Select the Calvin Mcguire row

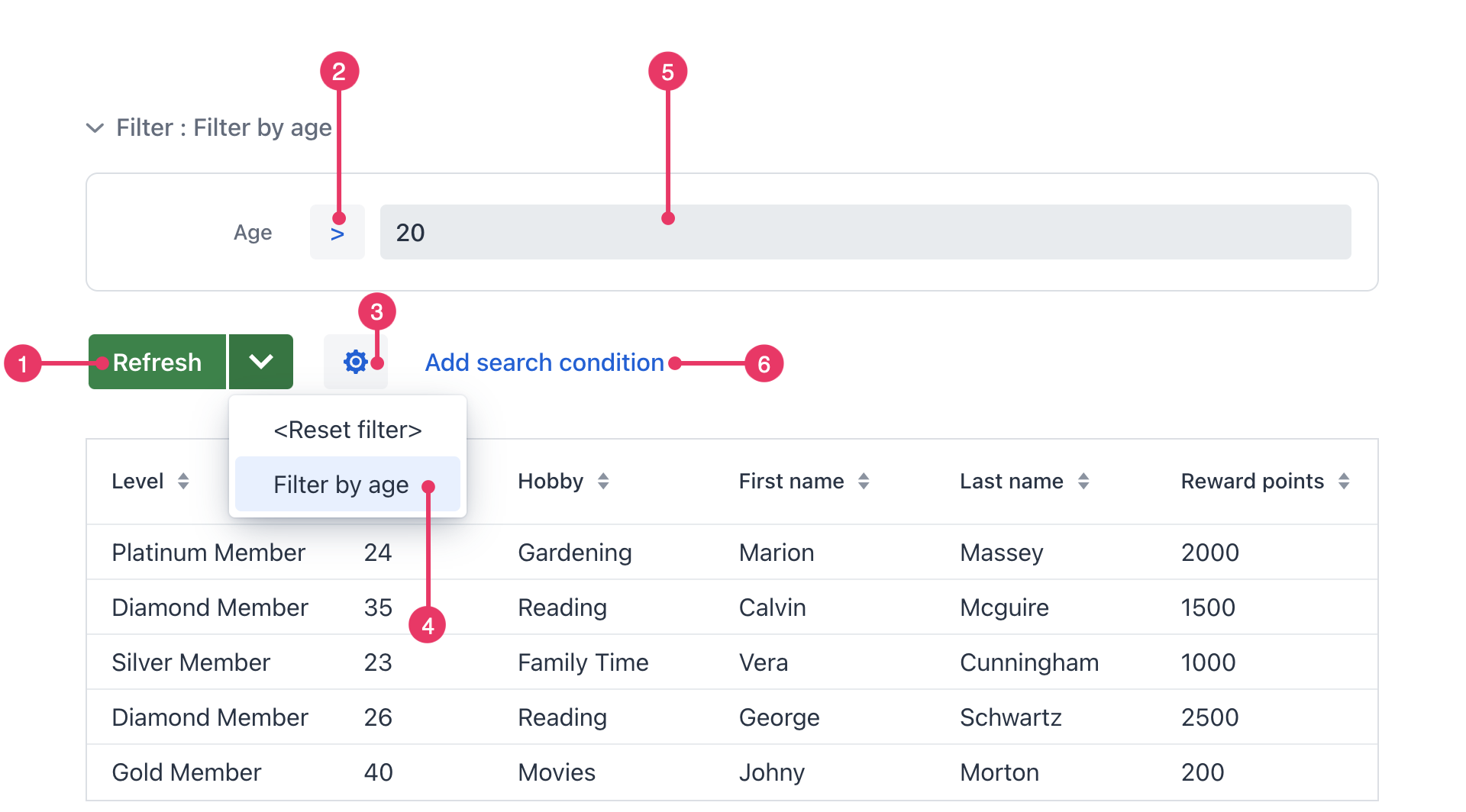pyautogui.click(x=772, y=607)
